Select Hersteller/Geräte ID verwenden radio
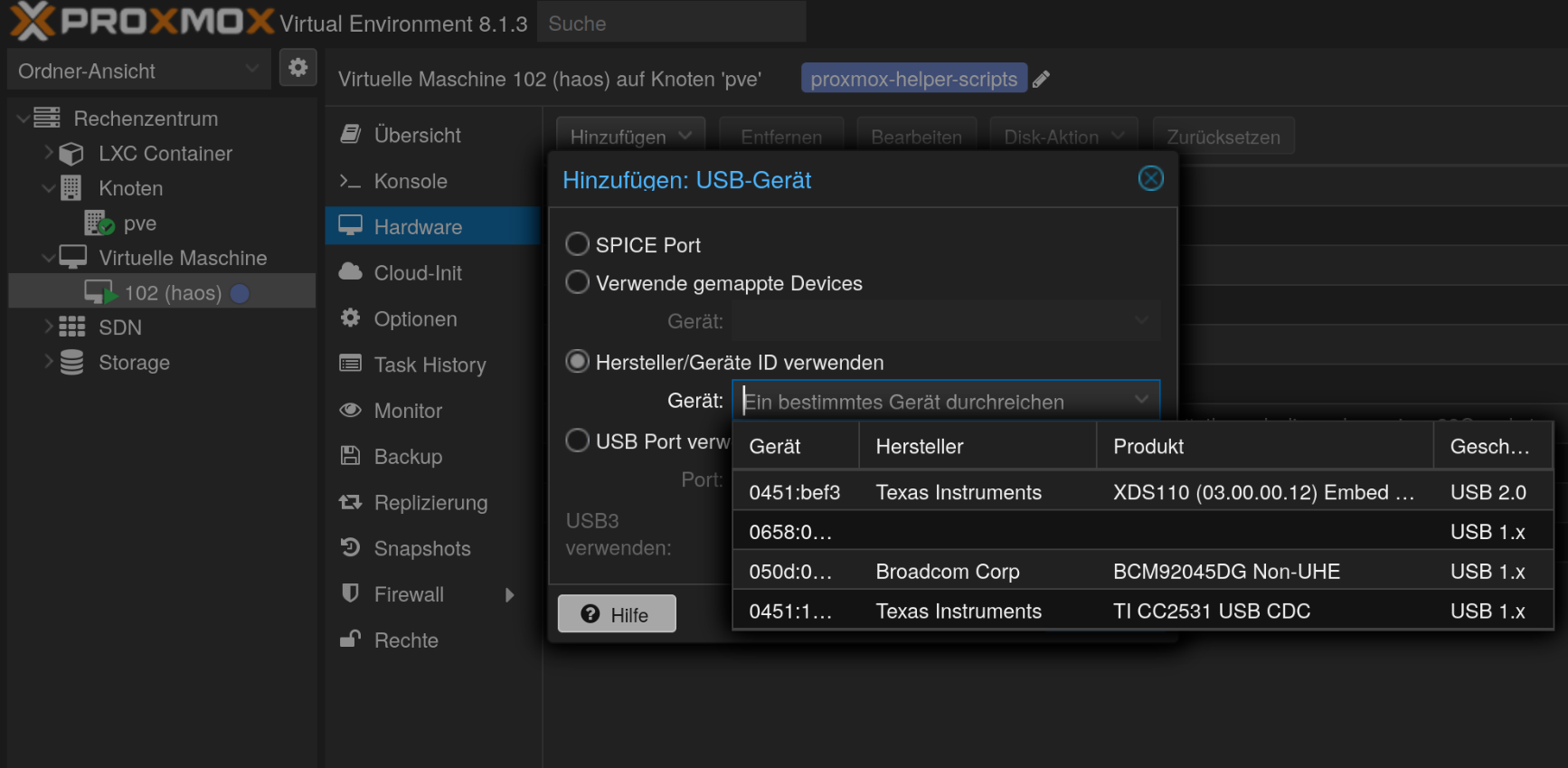This screenshot has width=1568, height=768. (577, 362)
